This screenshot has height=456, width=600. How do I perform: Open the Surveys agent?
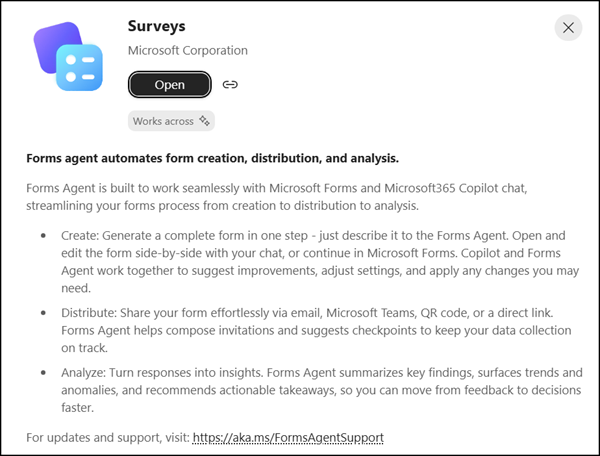(170, 85)
